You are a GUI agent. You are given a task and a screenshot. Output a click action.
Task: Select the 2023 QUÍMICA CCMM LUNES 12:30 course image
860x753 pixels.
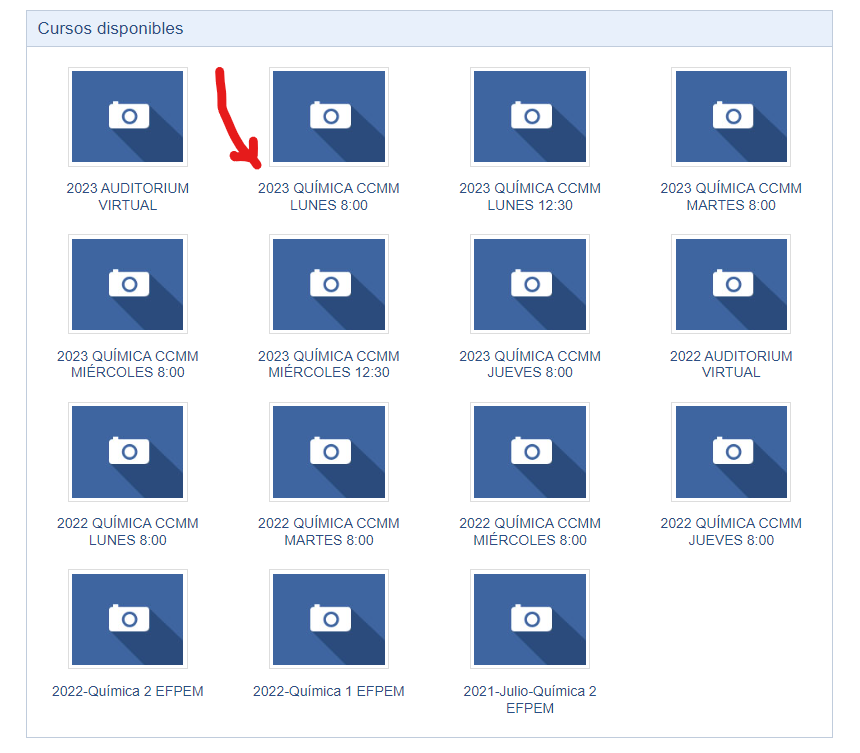click(x=530, y=117)
